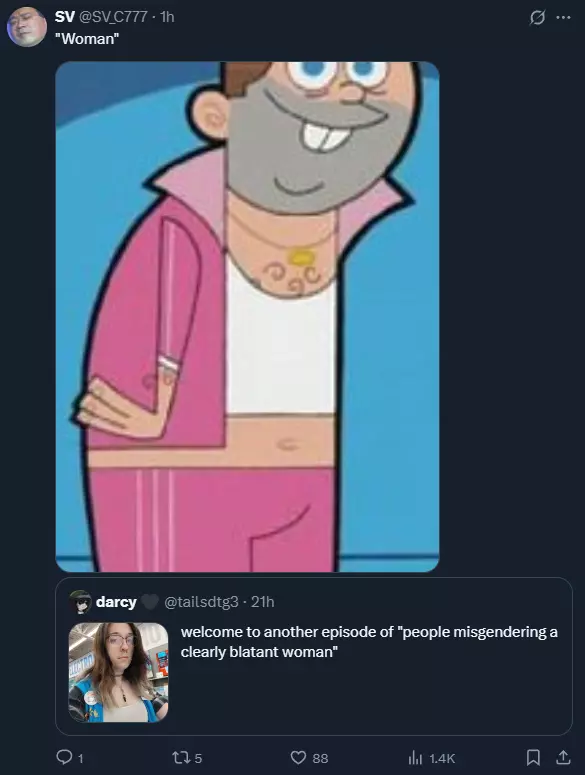Bookmark this post
This screenshot has height=775, width=585.
point(533,757)
